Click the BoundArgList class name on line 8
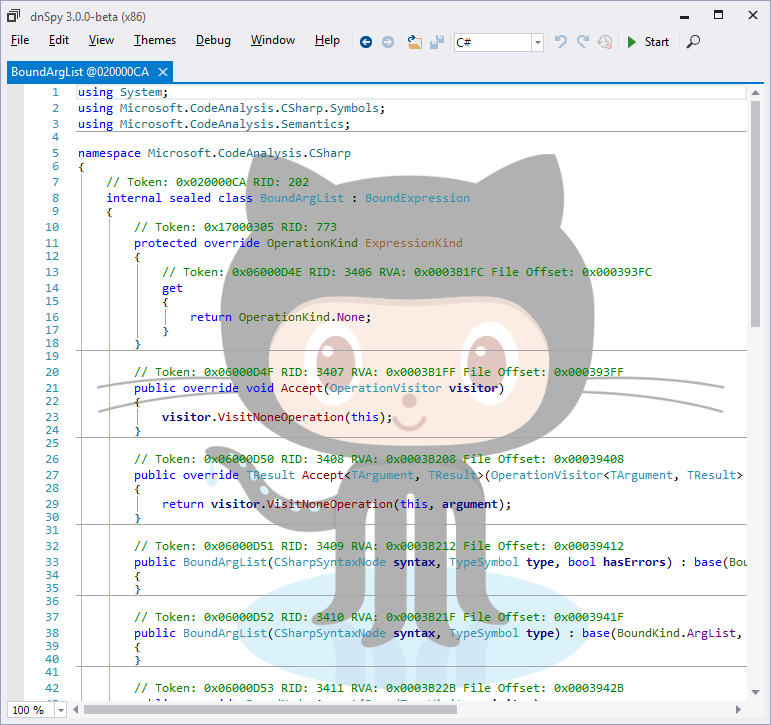Screen dimensions: 771x725 [x=302, y=198]
